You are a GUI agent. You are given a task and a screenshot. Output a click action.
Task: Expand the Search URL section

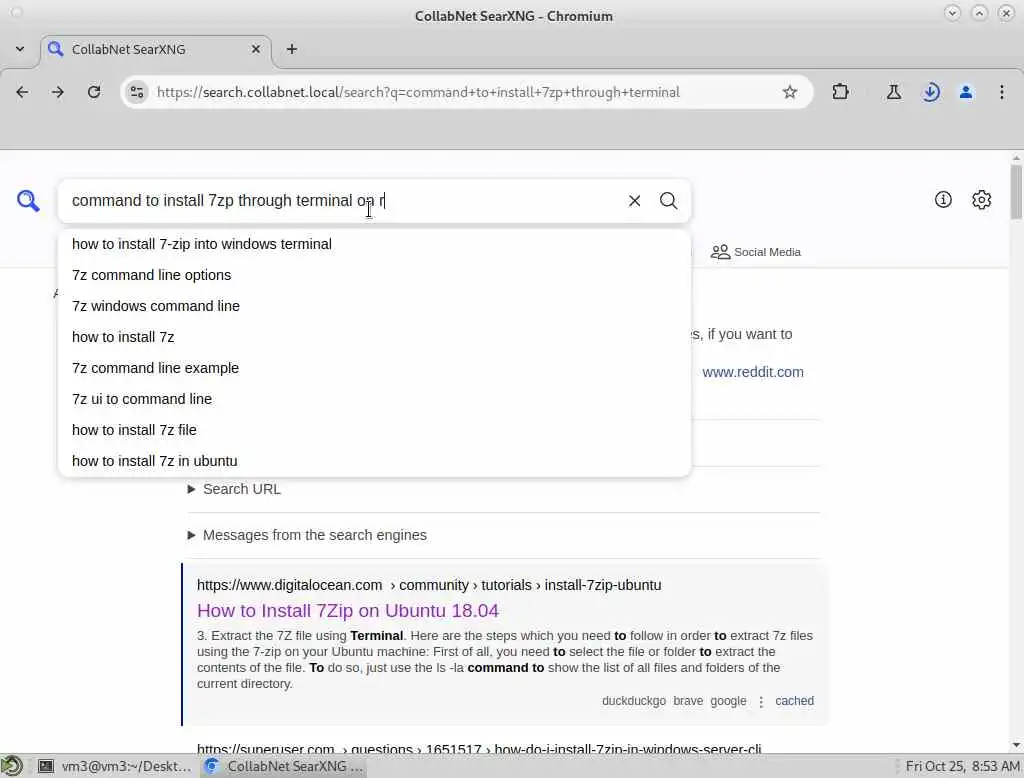click(234, 489)
